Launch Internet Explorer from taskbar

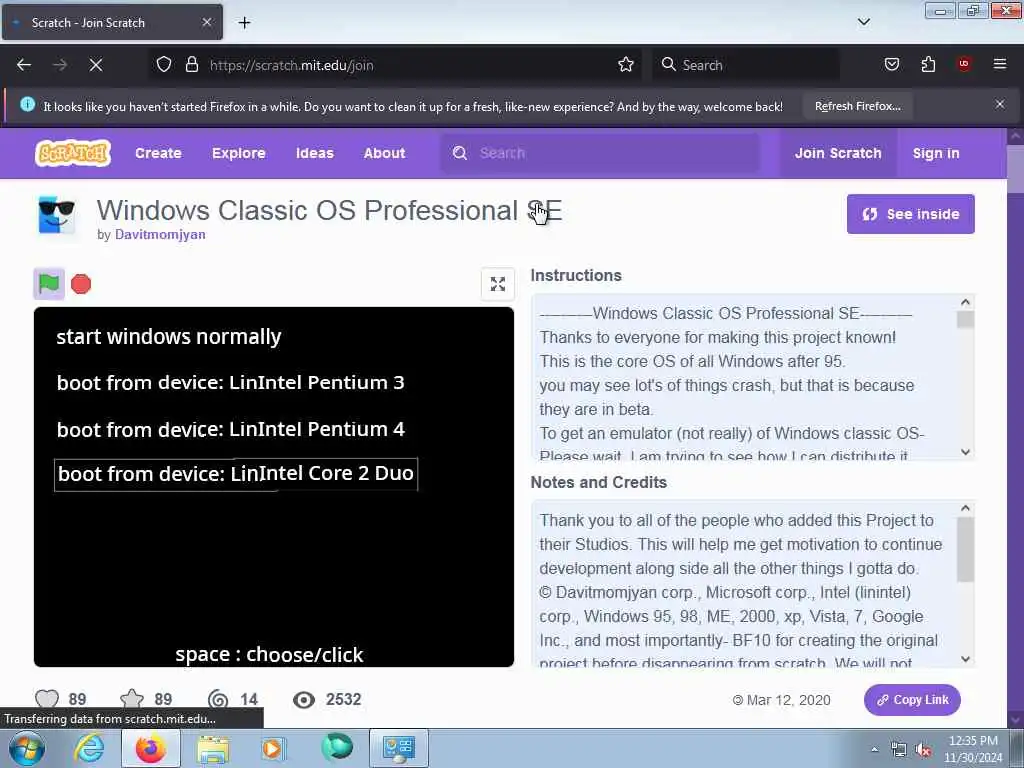click(x=89, y=748)
